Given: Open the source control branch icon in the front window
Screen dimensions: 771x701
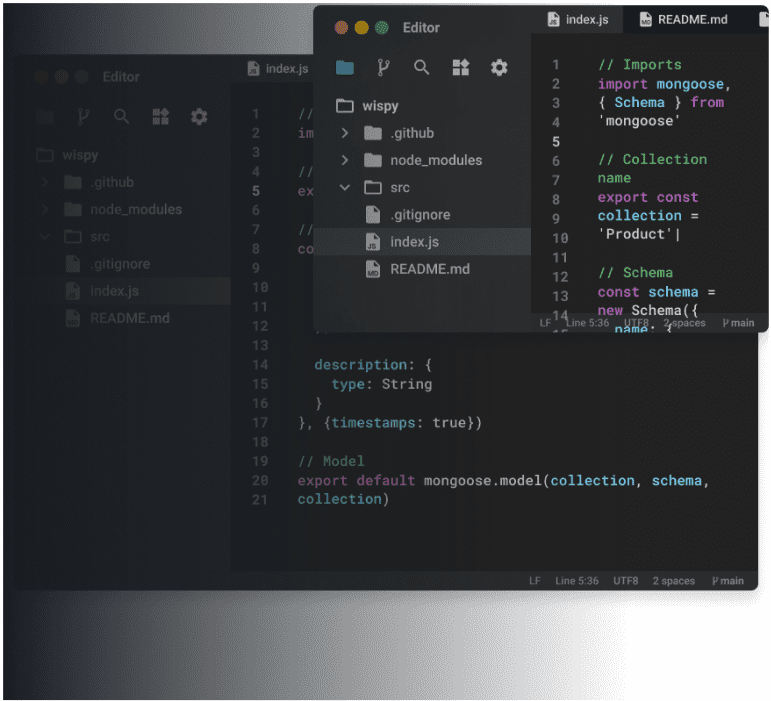Looking at the screenshot, I should [383, 68].
